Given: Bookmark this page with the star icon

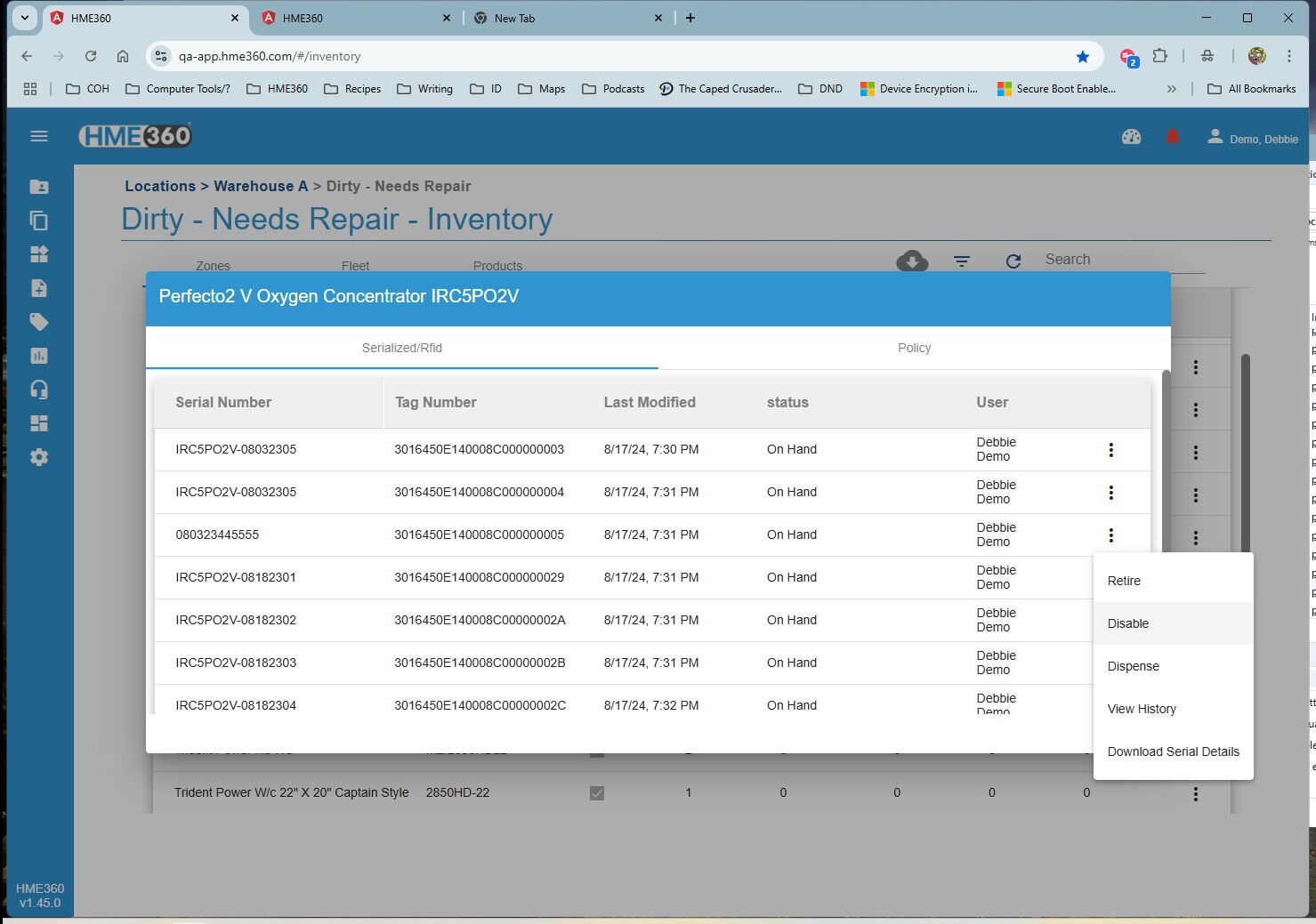Looking at the screenshot, I should coord(1082,57).
